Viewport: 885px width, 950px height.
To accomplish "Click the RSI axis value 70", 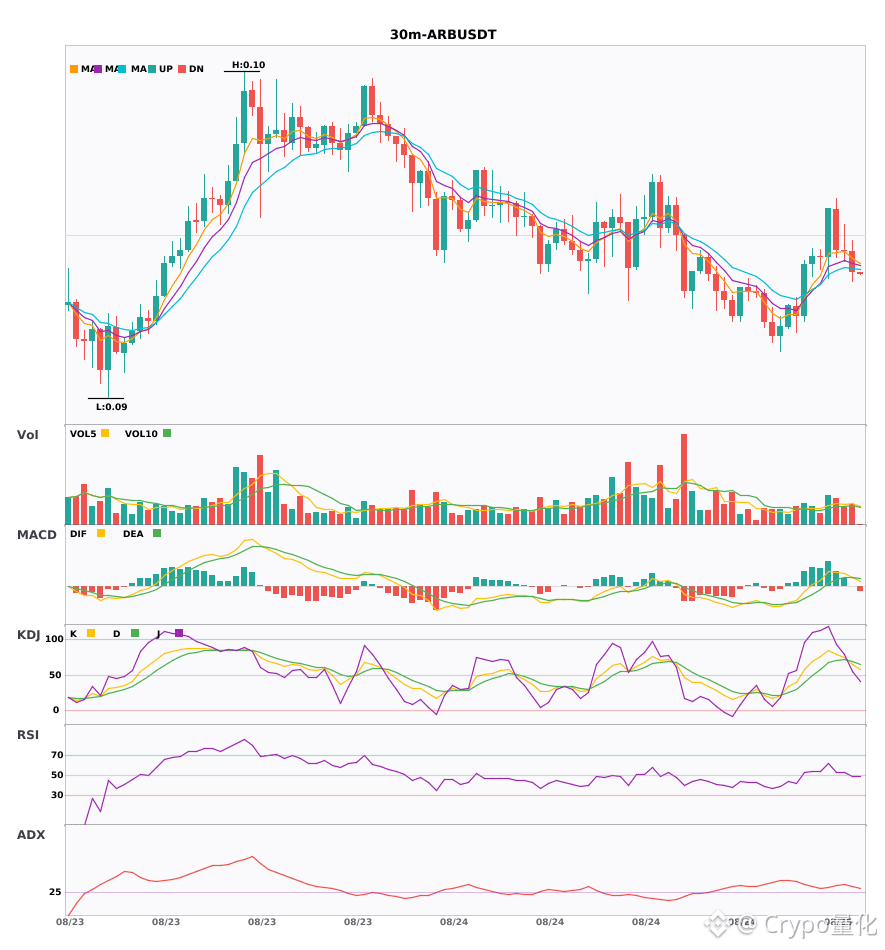I will click(57, 755).
